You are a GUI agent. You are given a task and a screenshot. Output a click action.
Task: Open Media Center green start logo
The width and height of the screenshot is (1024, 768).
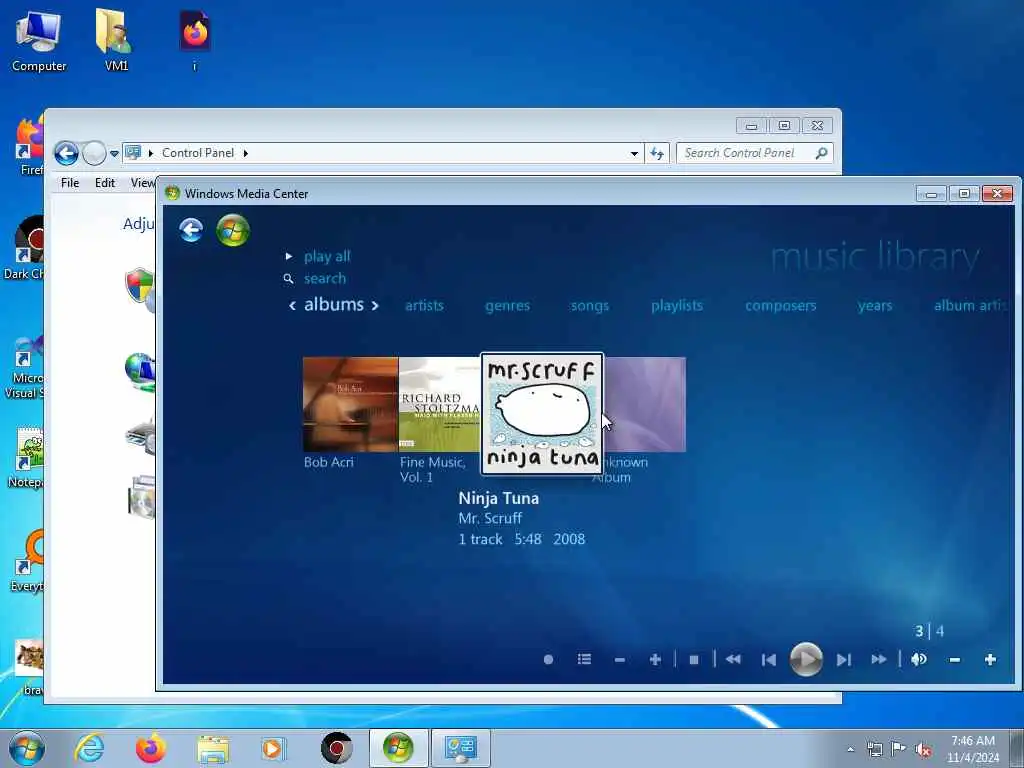pos(233,231)
